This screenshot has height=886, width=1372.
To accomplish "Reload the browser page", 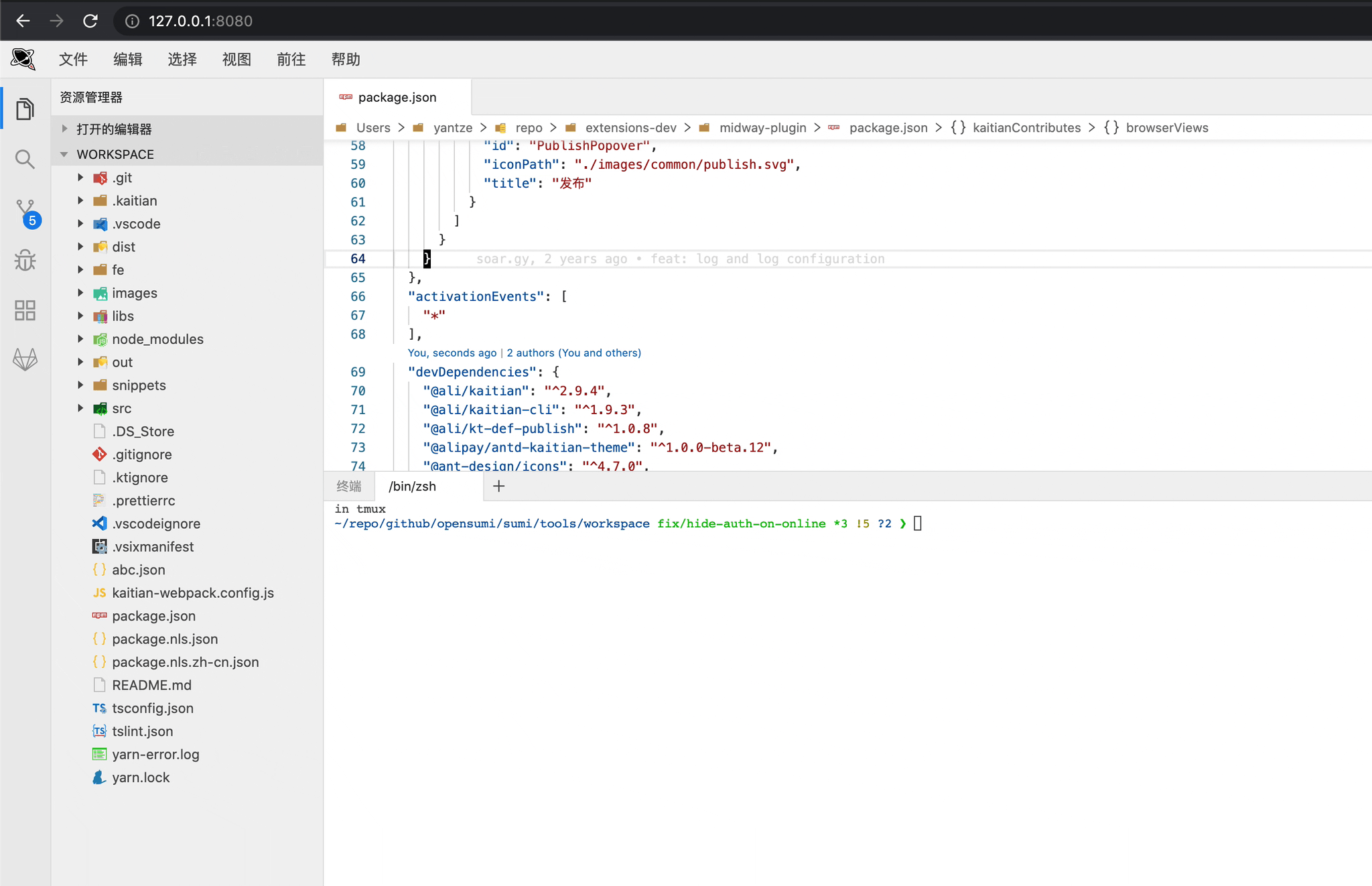I will 90,21.
